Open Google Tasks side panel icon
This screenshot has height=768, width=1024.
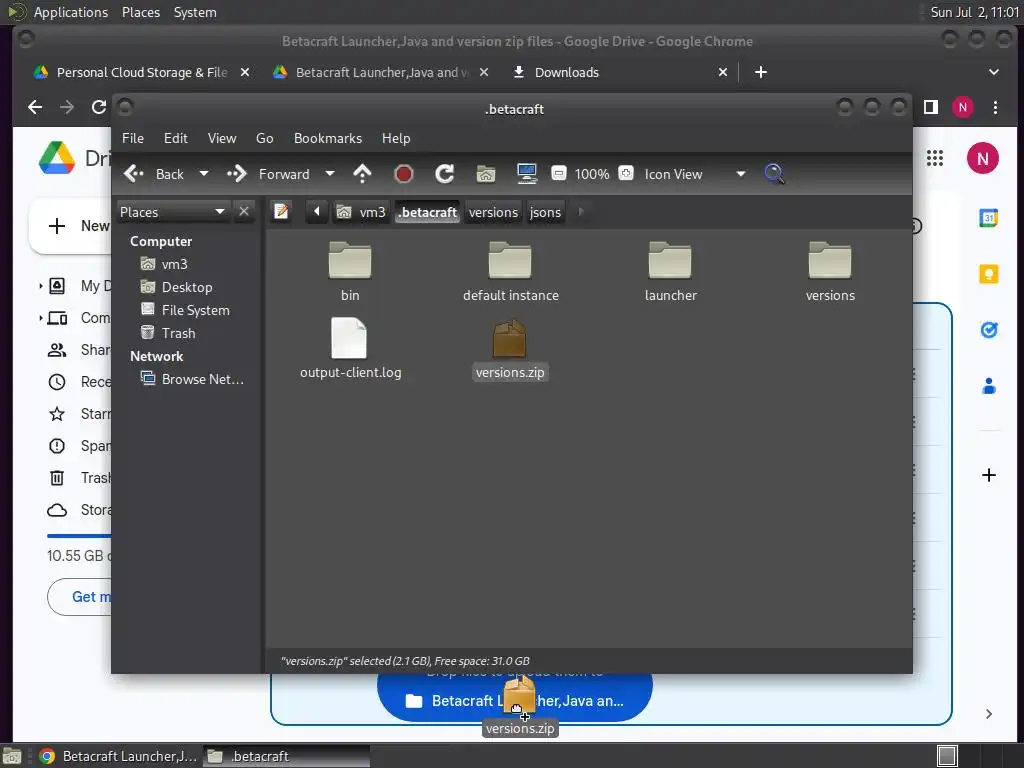[989, 330]
